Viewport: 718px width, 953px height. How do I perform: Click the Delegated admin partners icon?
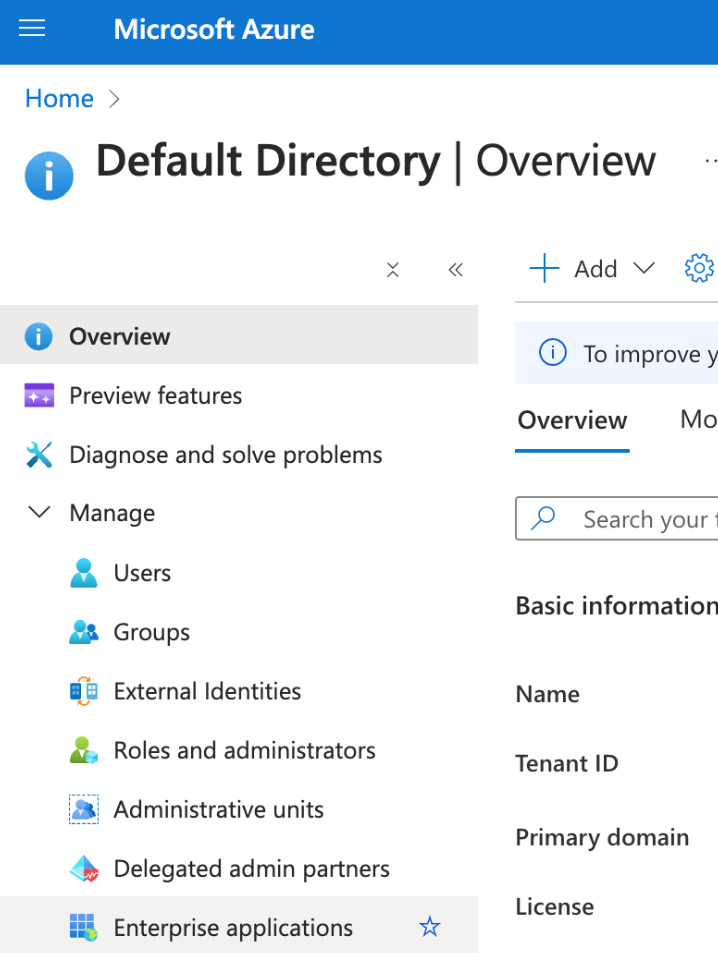(84, 869)
